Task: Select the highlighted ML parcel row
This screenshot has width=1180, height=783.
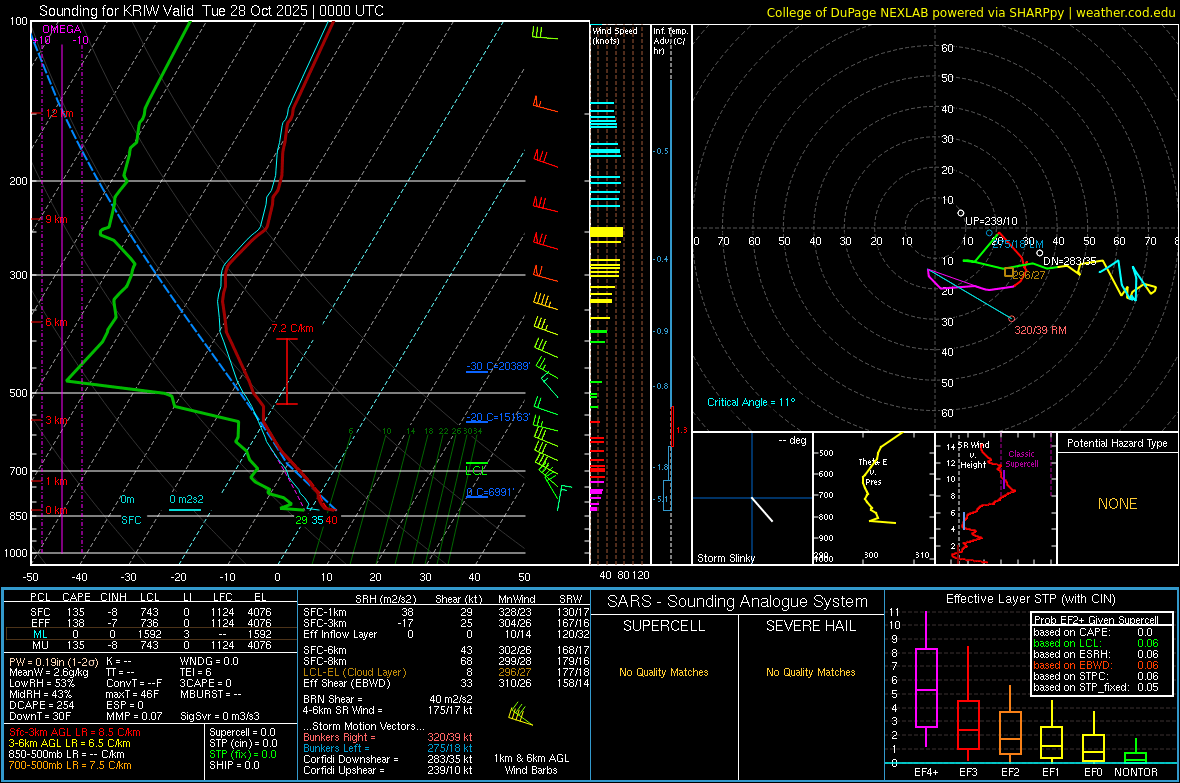Action: tap(151, 634)
